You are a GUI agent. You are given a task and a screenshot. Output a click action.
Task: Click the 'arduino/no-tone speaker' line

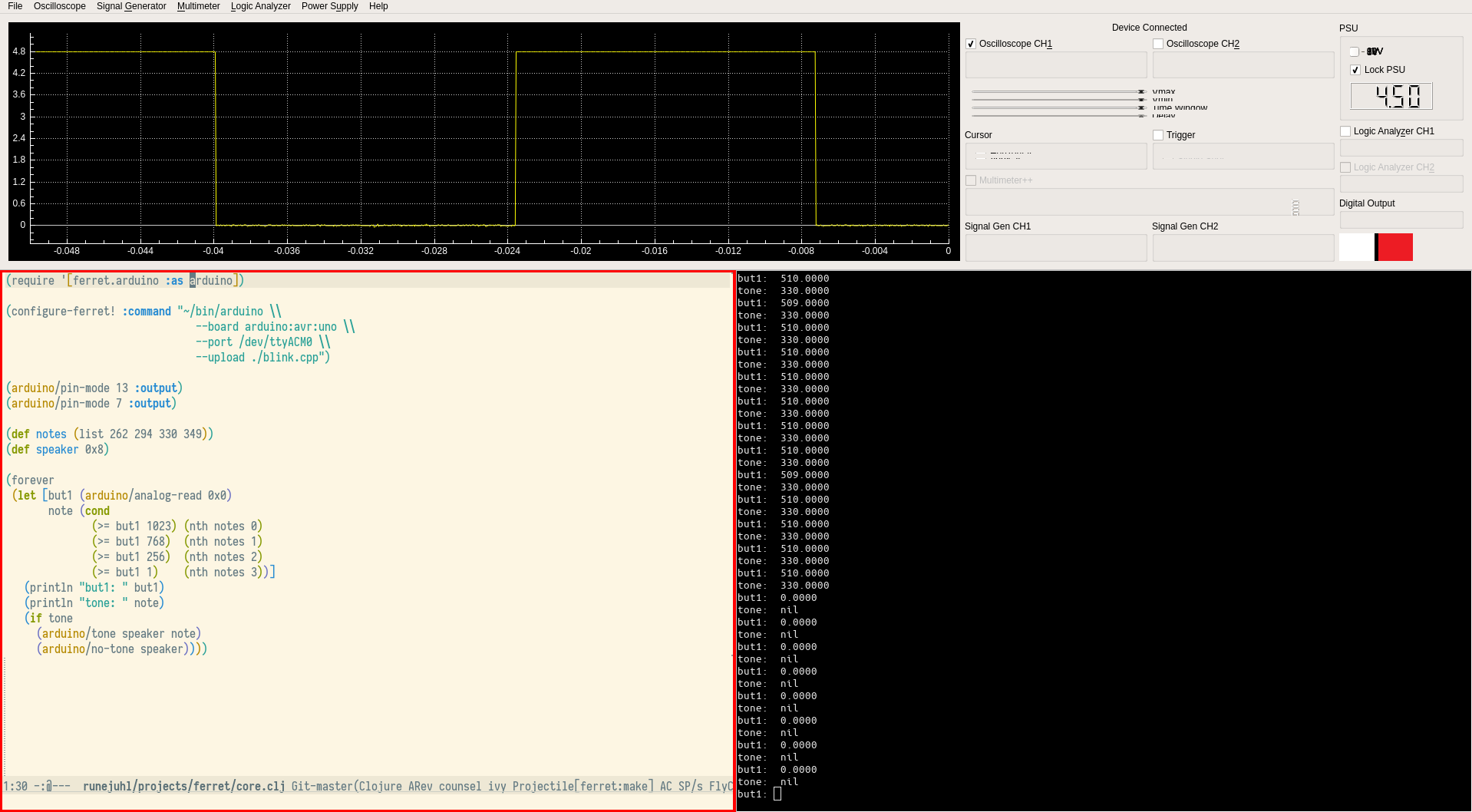pyautogui.click(x=122, y=649)
